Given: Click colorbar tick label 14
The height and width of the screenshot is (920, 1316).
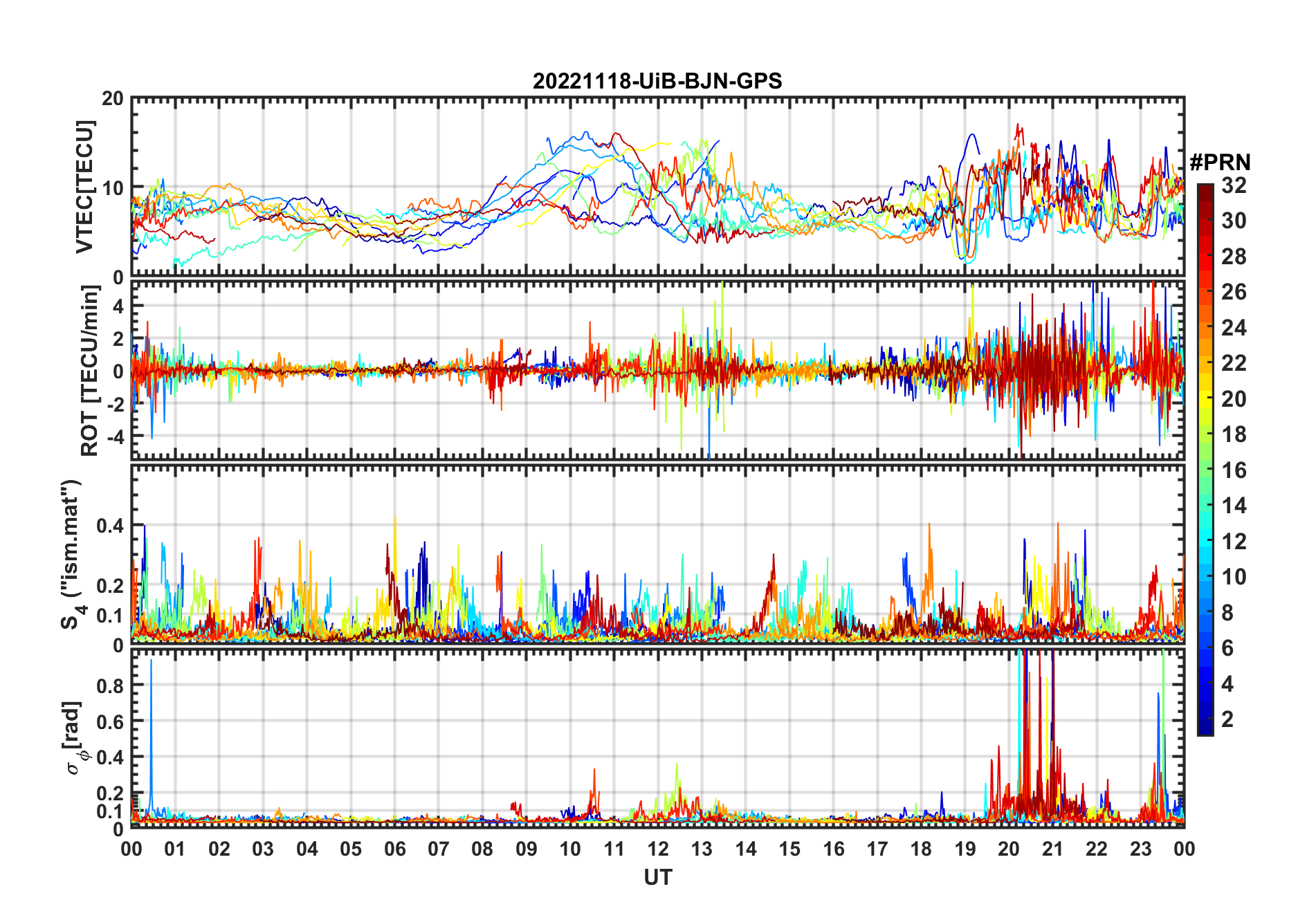Looking at the screenshot, I should pyautogui.click(x=1234, y=506).
